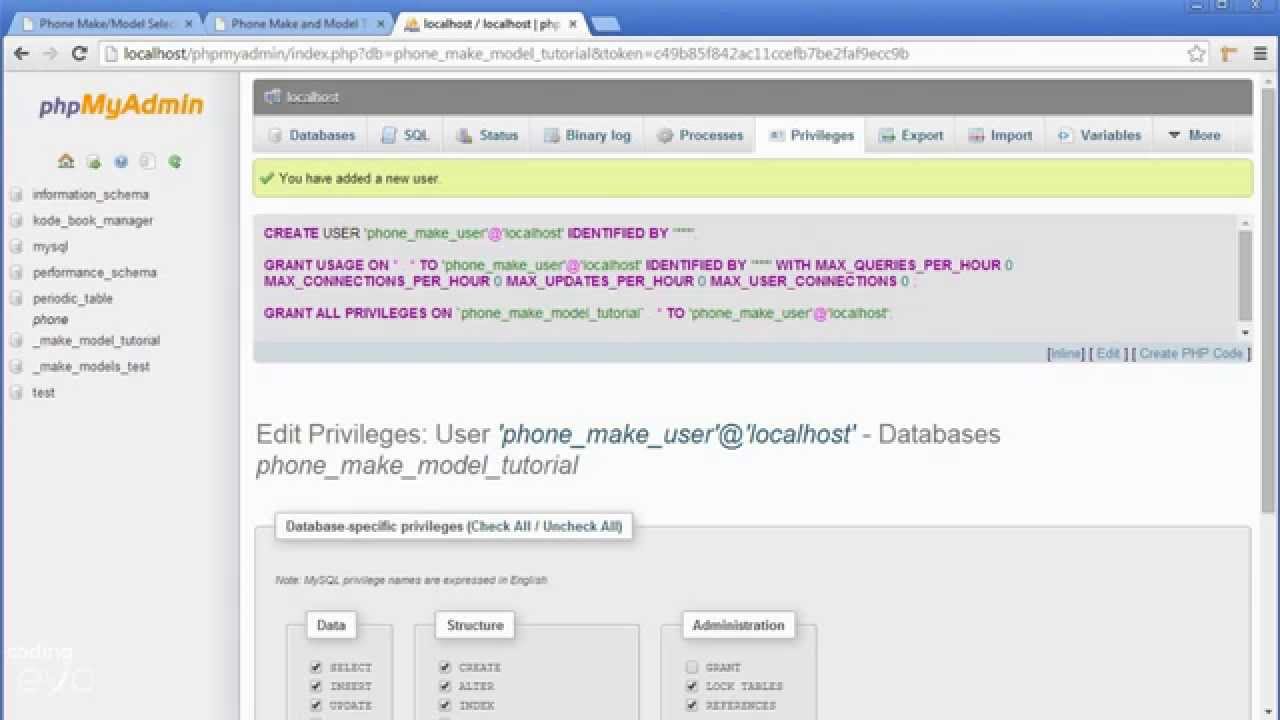Toggle the INSERT privilege checkbox
1280x720 pixels.
coord(316,686)
